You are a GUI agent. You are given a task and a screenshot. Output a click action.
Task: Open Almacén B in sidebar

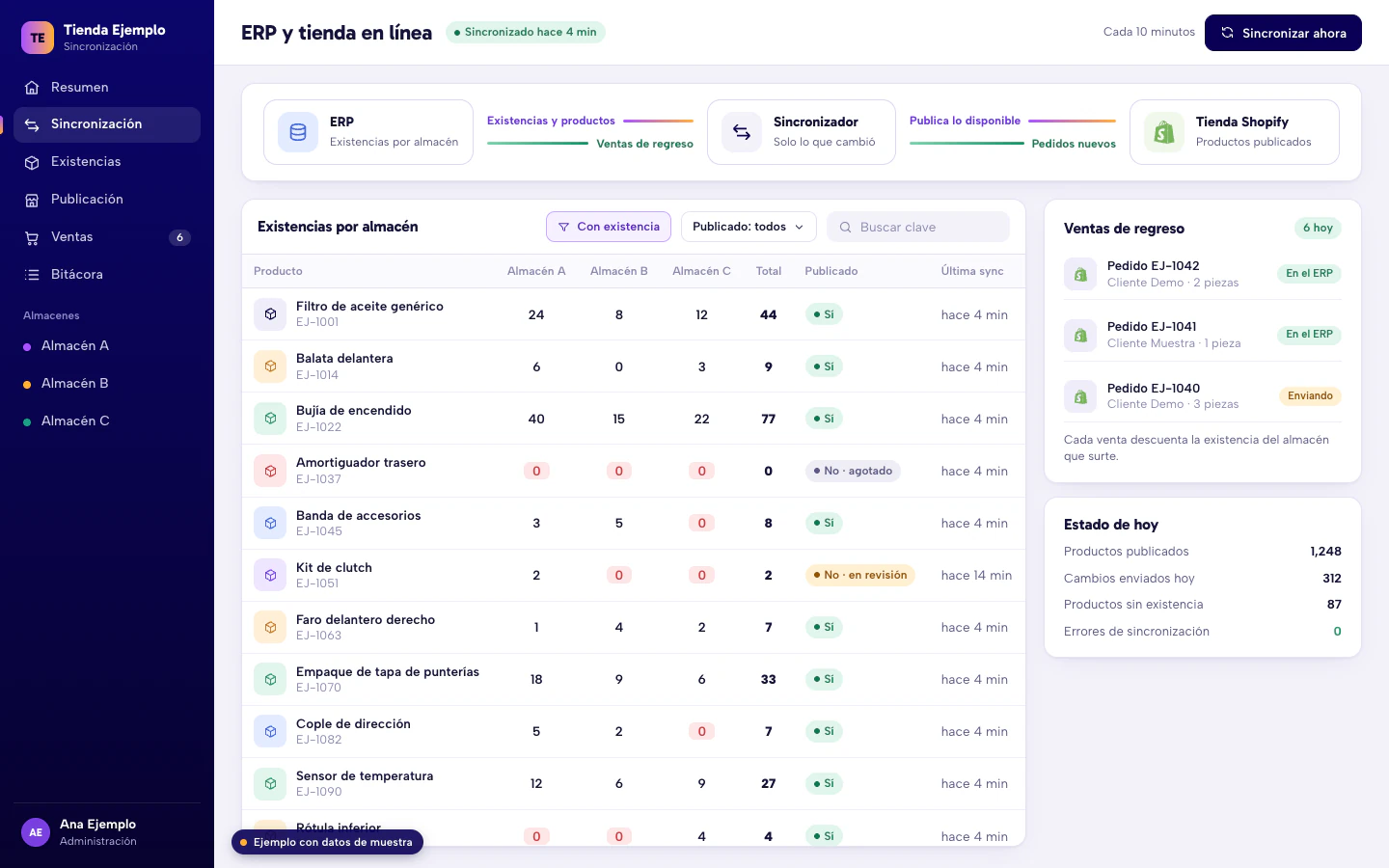(107, 384)
